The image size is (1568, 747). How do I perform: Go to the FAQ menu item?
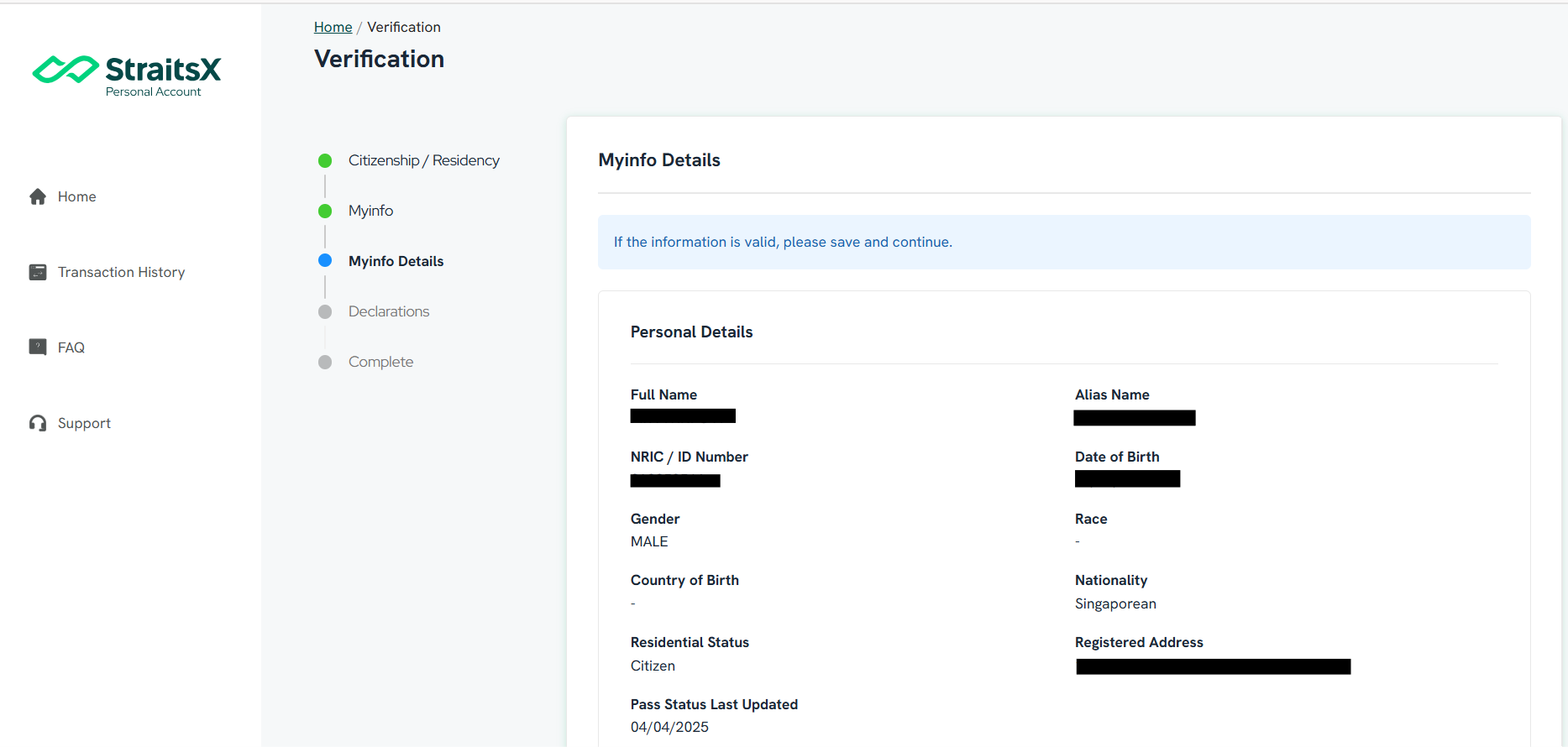[x=71, y=347]
